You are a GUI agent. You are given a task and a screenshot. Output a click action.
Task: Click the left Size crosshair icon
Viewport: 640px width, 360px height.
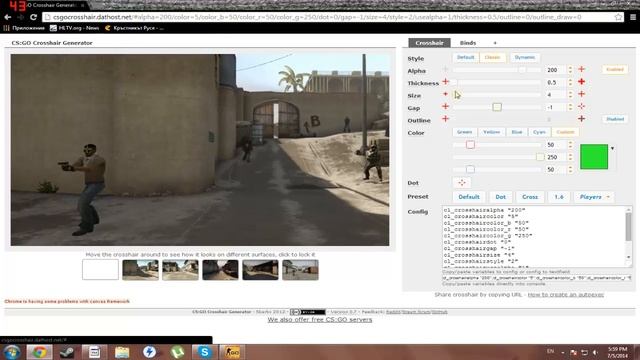[446, 94]
